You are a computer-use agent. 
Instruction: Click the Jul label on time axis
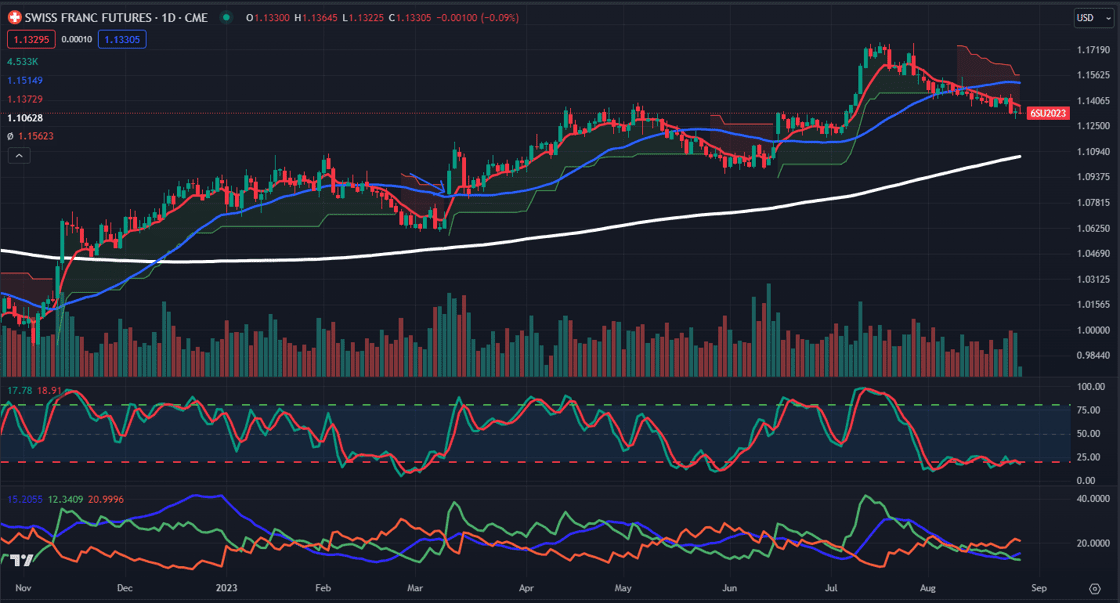click(x=831, y=588)
